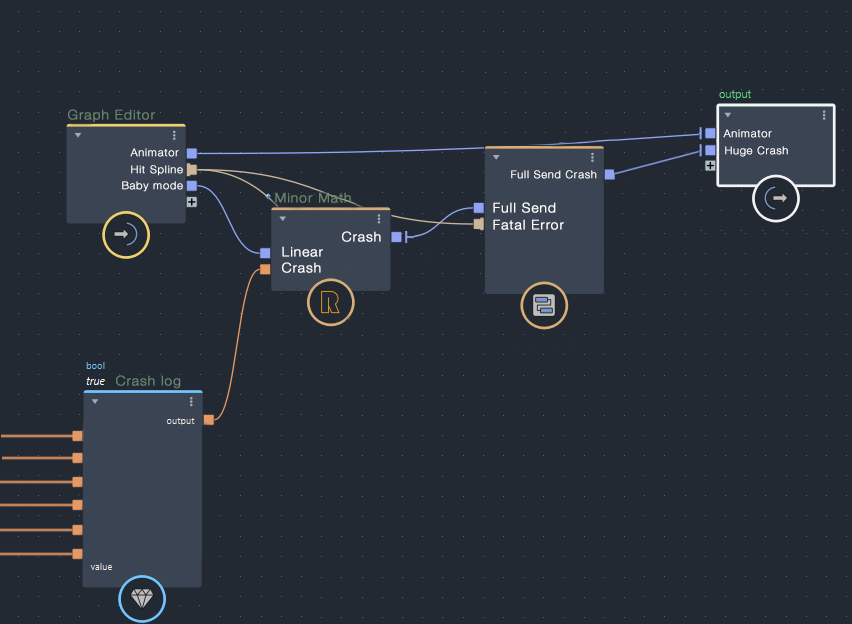This screenshot has width=852, height=624.
Task: Open the Crash log node's three-dot menu
Action: pyautogui.click(x=191, y=402)
